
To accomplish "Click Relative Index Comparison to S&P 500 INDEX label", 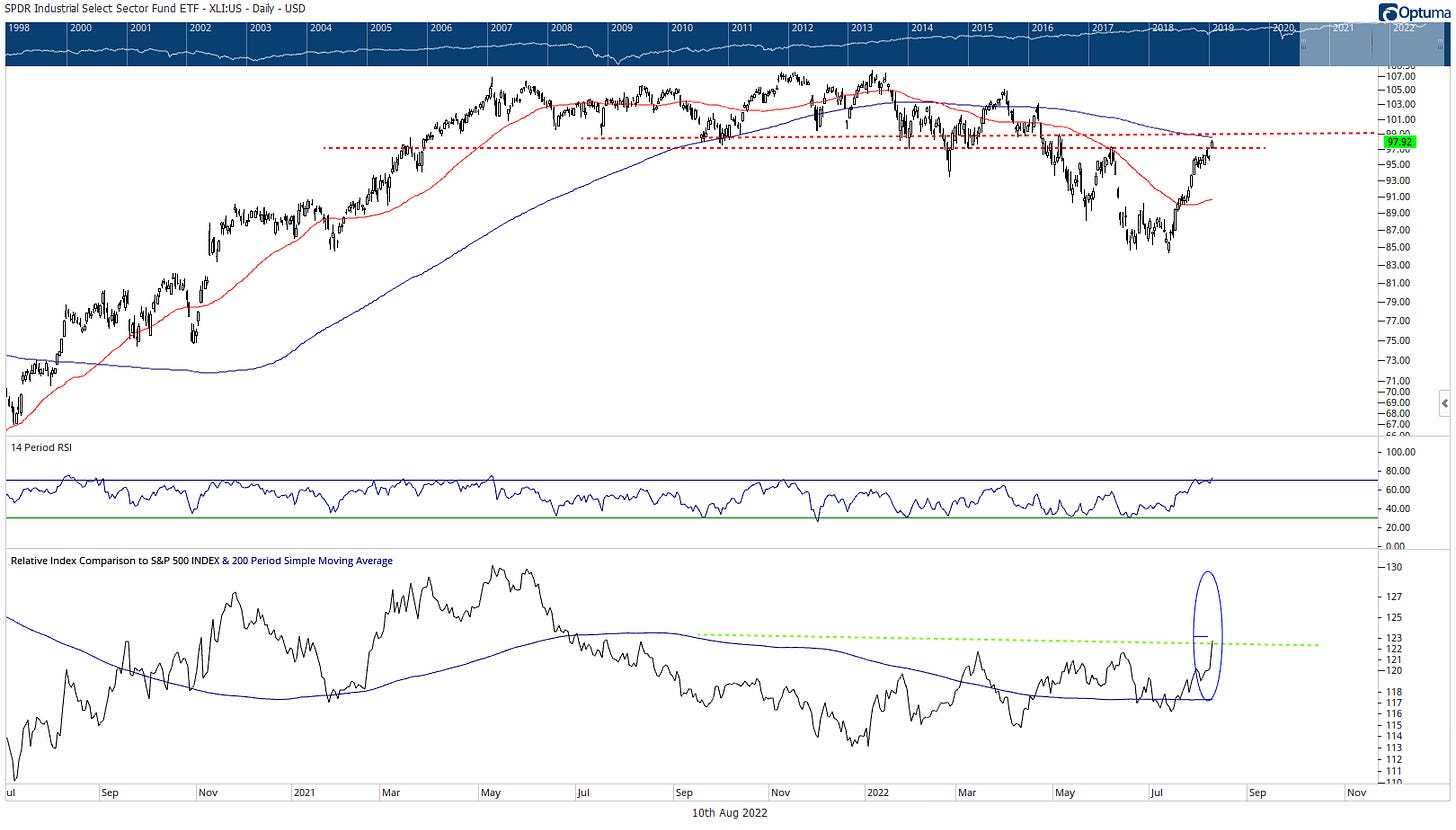I will [x=117, y=561].
